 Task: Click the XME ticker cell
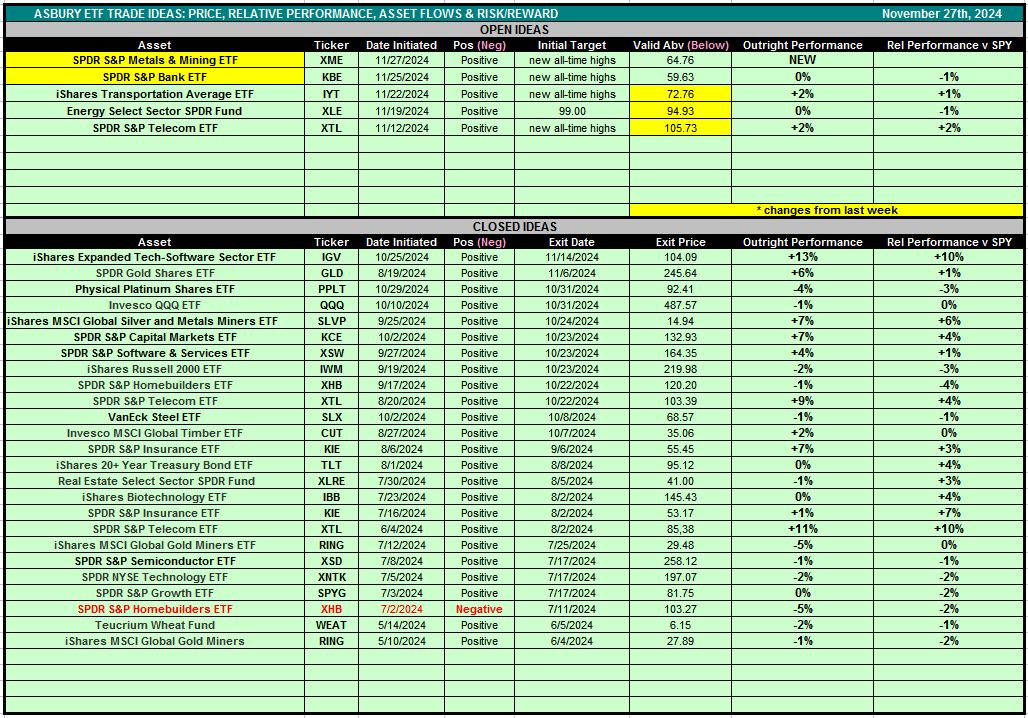[x=331, y=60]
